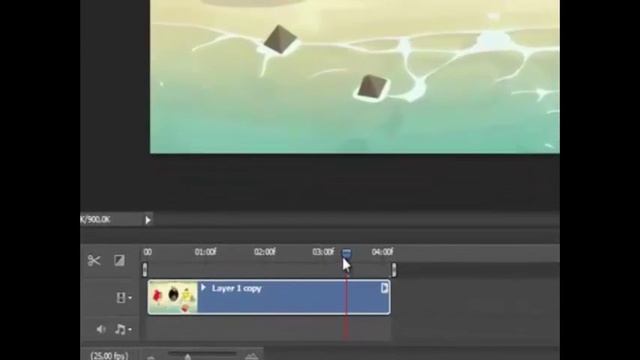The image size is (640, 360).
Task: Mute the audio with the speaker icon
Action: click(101, 329)
